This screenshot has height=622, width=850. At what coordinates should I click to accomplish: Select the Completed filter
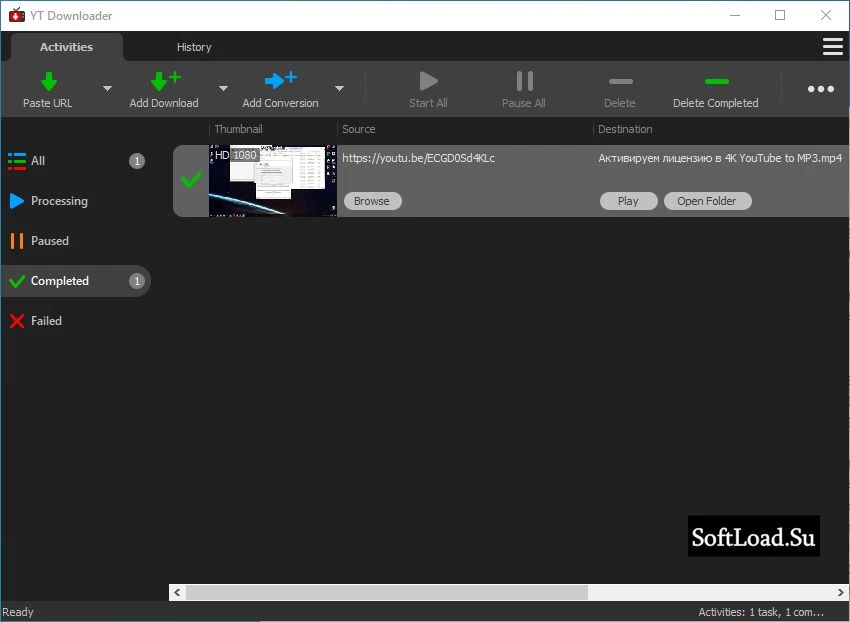tap(76, 281)
